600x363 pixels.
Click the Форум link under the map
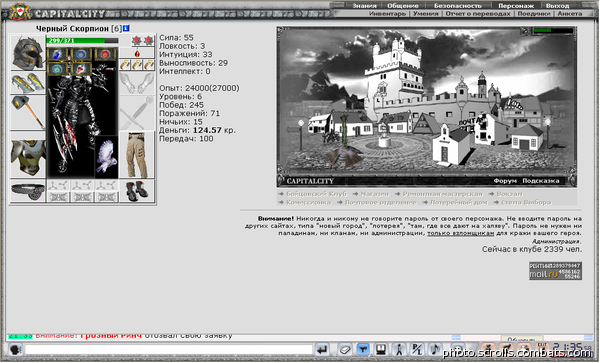[505, 181]
